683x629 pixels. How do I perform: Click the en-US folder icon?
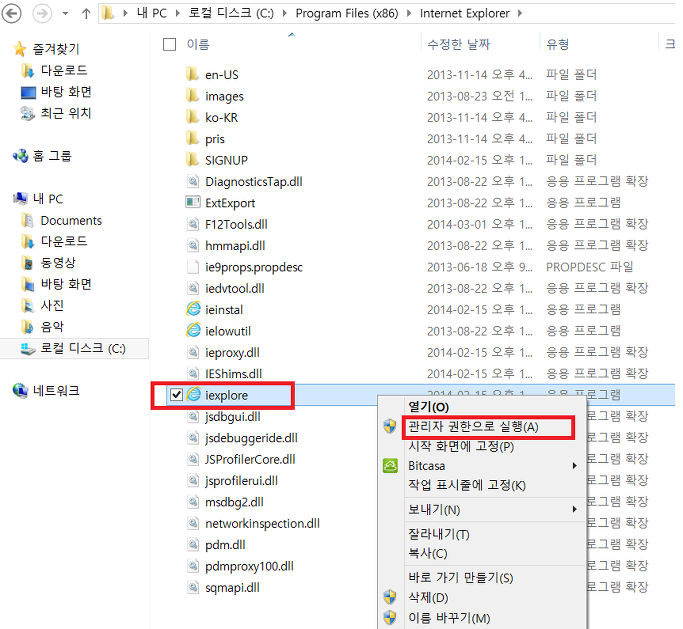click(193, 74)
